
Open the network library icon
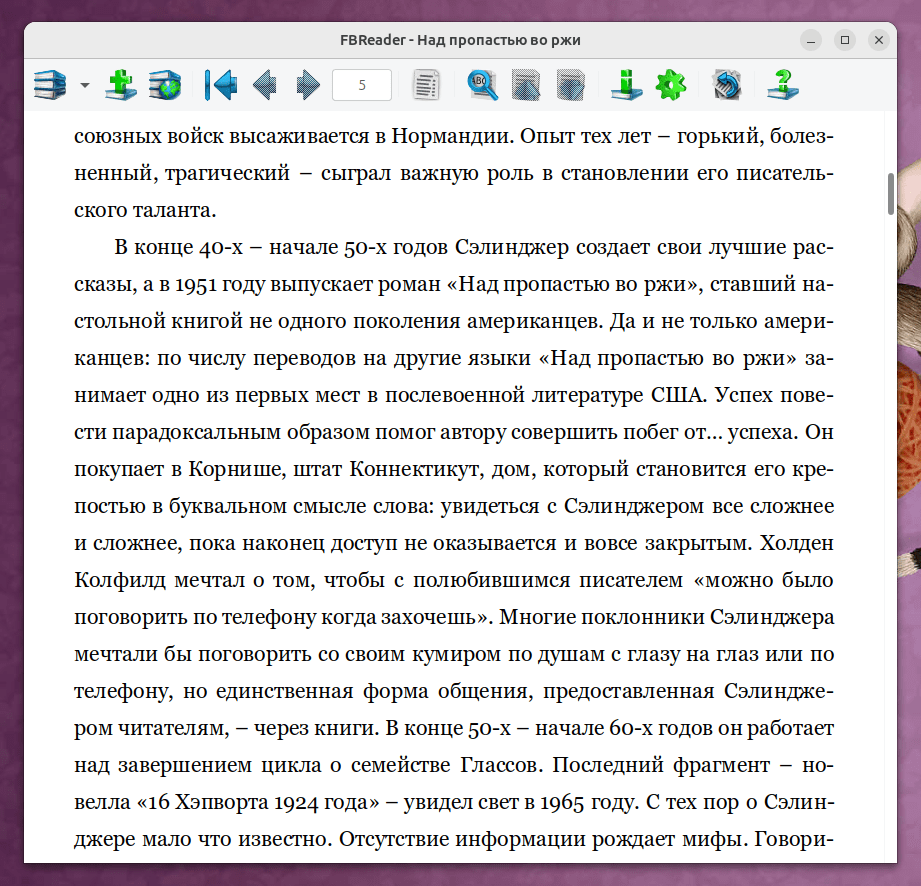[x=164, y=85]
